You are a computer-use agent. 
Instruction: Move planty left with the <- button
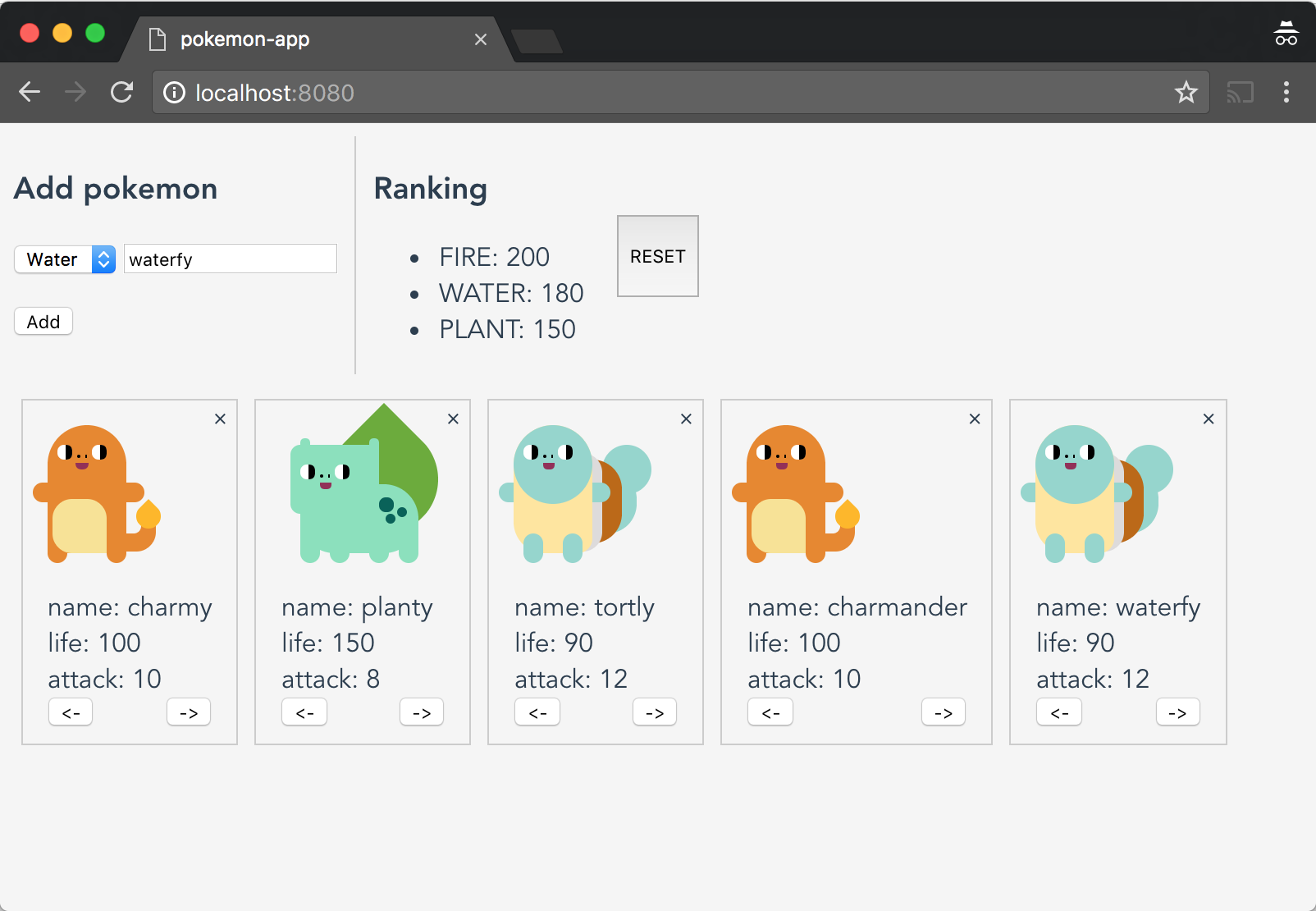click(304, 712)
